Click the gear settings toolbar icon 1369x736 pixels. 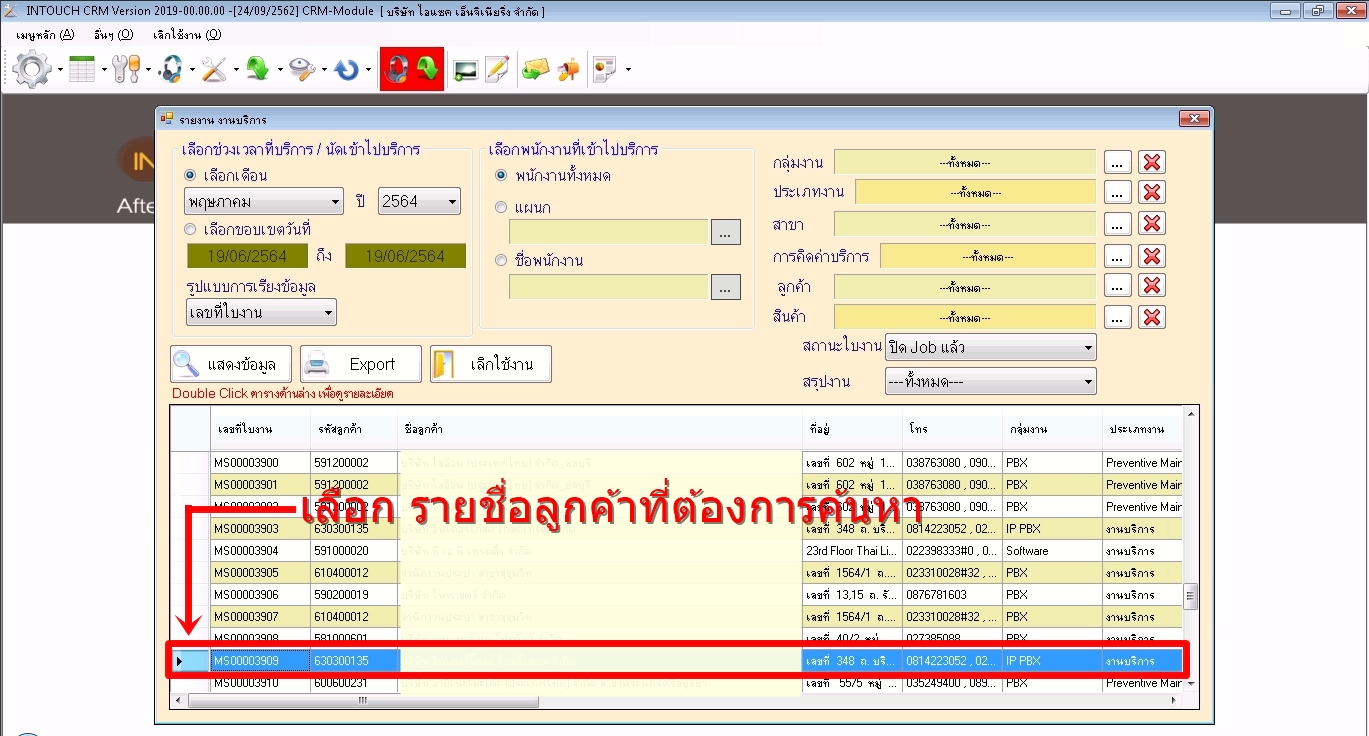pyautogui.click(x=32, y=69)
